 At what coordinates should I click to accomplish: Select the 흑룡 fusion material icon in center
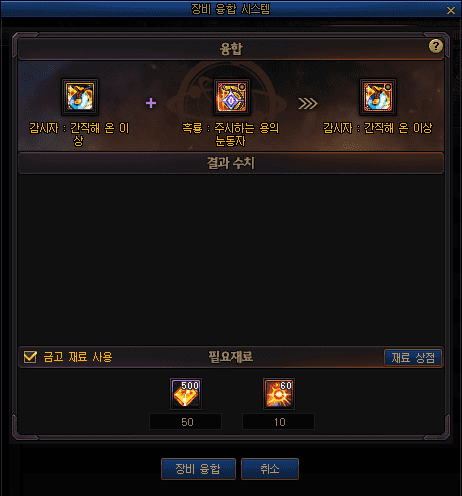click(232, 97)
